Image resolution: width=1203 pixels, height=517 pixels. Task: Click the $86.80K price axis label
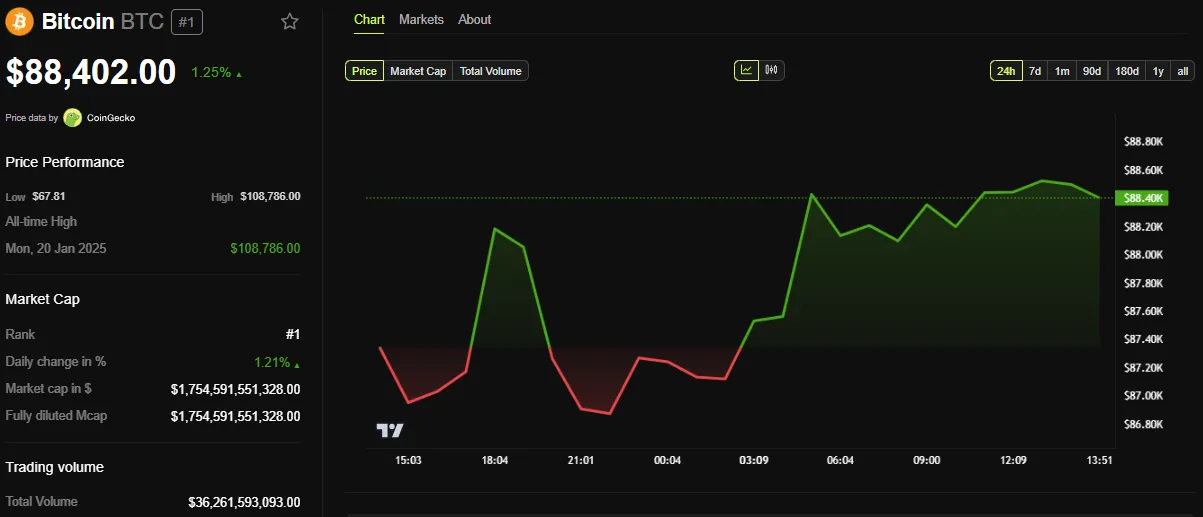pos(1143,425)
